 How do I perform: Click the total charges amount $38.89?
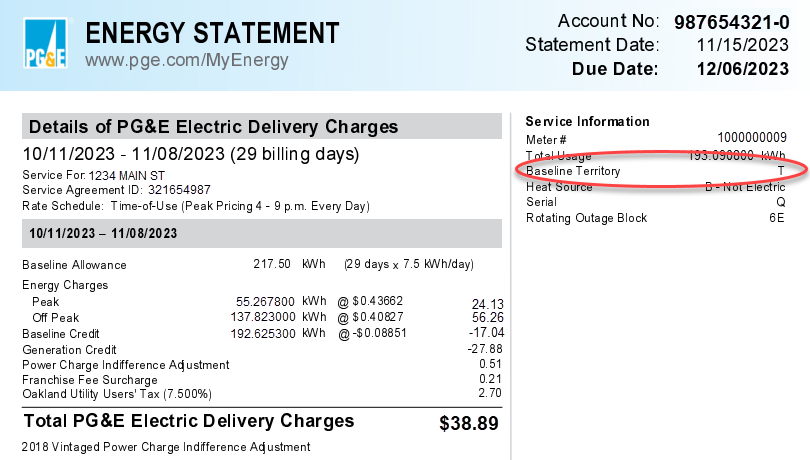[469, 424]
